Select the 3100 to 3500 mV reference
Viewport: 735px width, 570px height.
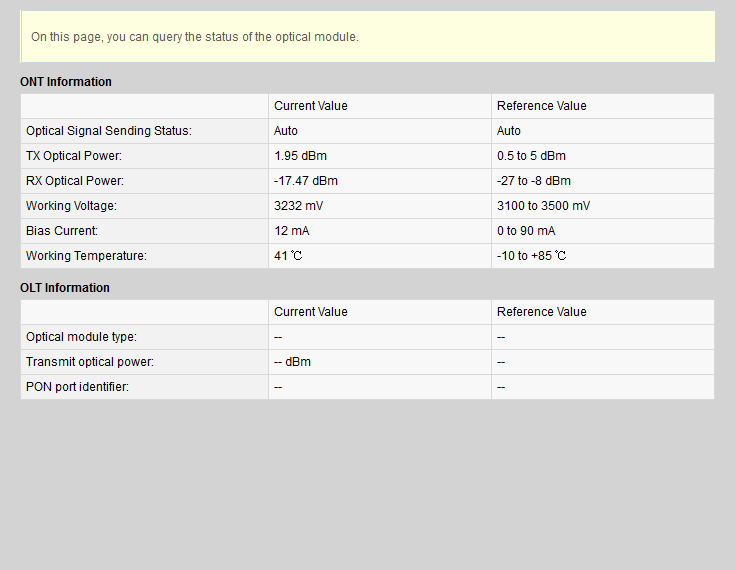[543, 206]
